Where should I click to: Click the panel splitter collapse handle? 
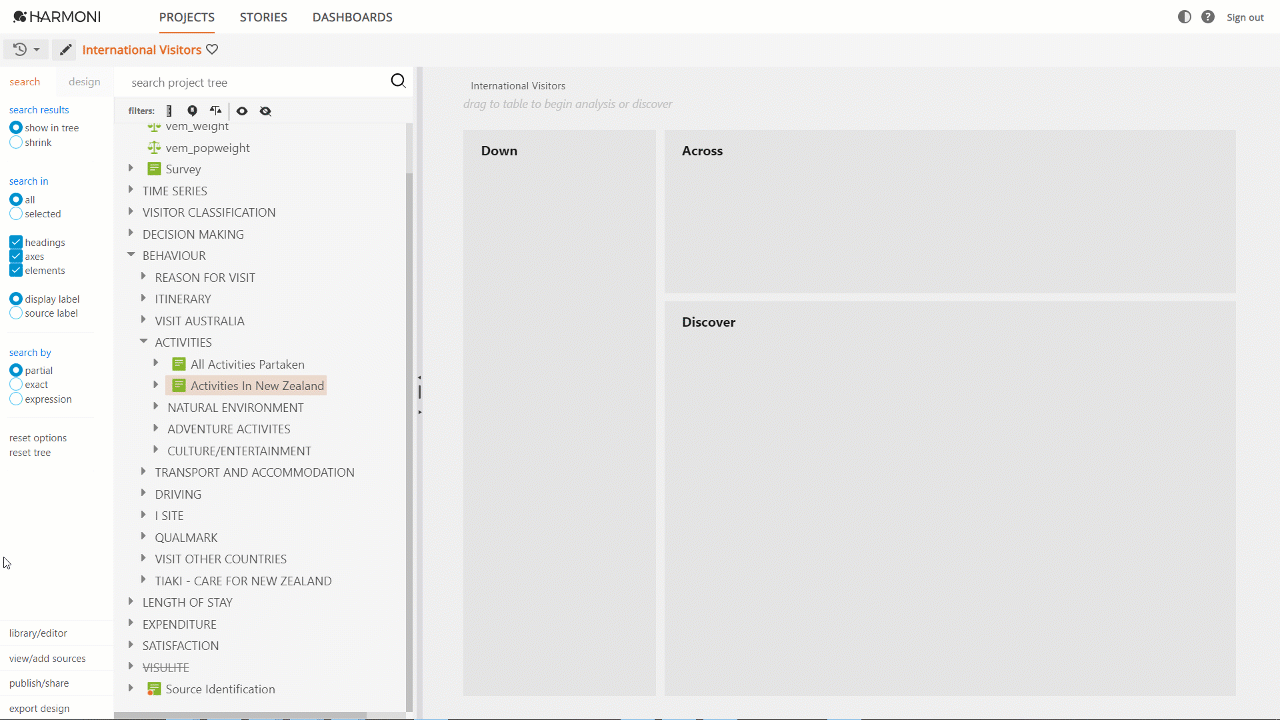coord(419,392)
